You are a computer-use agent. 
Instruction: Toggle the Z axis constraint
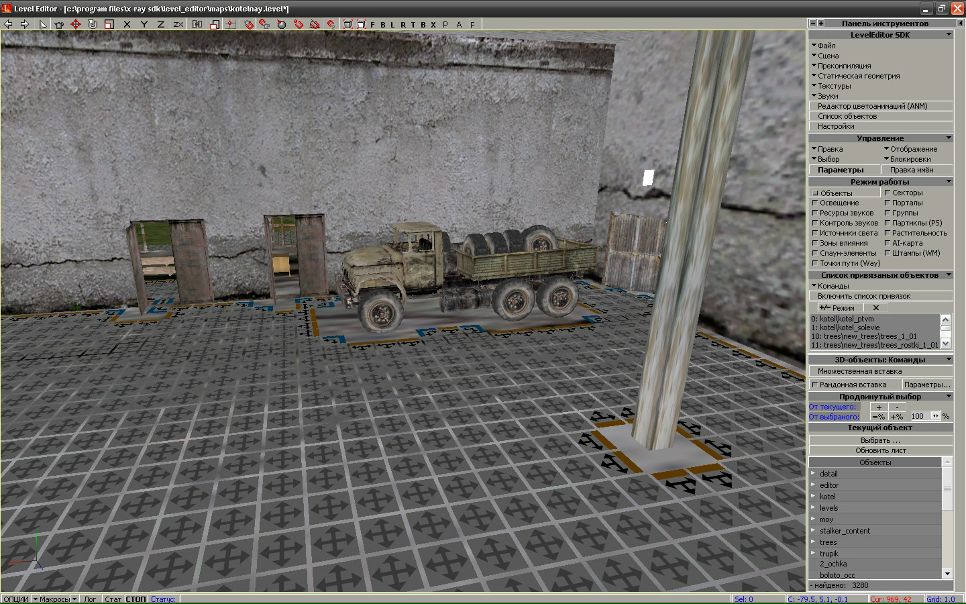tap(160, 23)
